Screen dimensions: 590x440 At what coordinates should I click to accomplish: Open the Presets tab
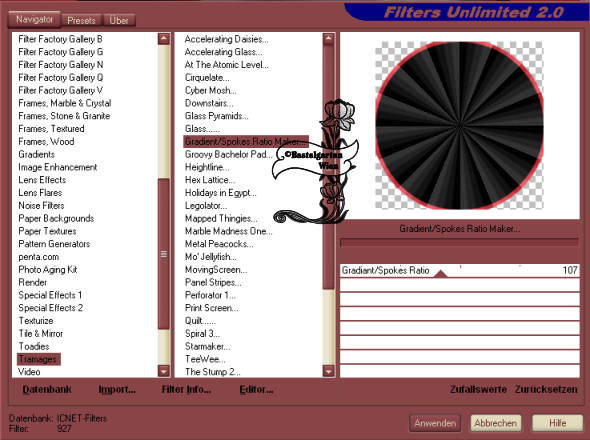coord(81,20)
